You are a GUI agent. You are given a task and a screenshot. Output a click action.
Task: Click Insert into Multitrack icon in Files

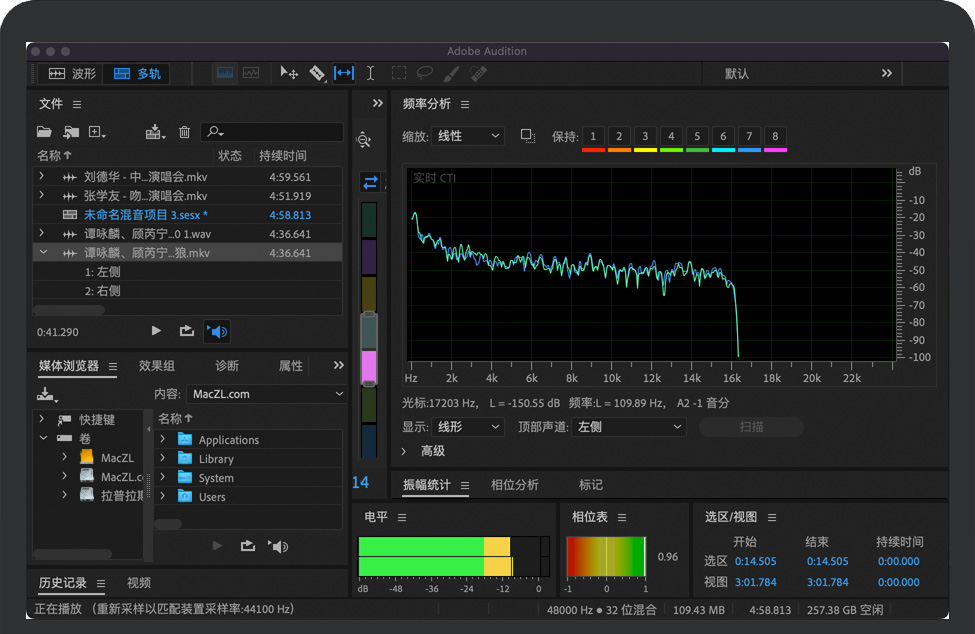(x=154, y=132)
